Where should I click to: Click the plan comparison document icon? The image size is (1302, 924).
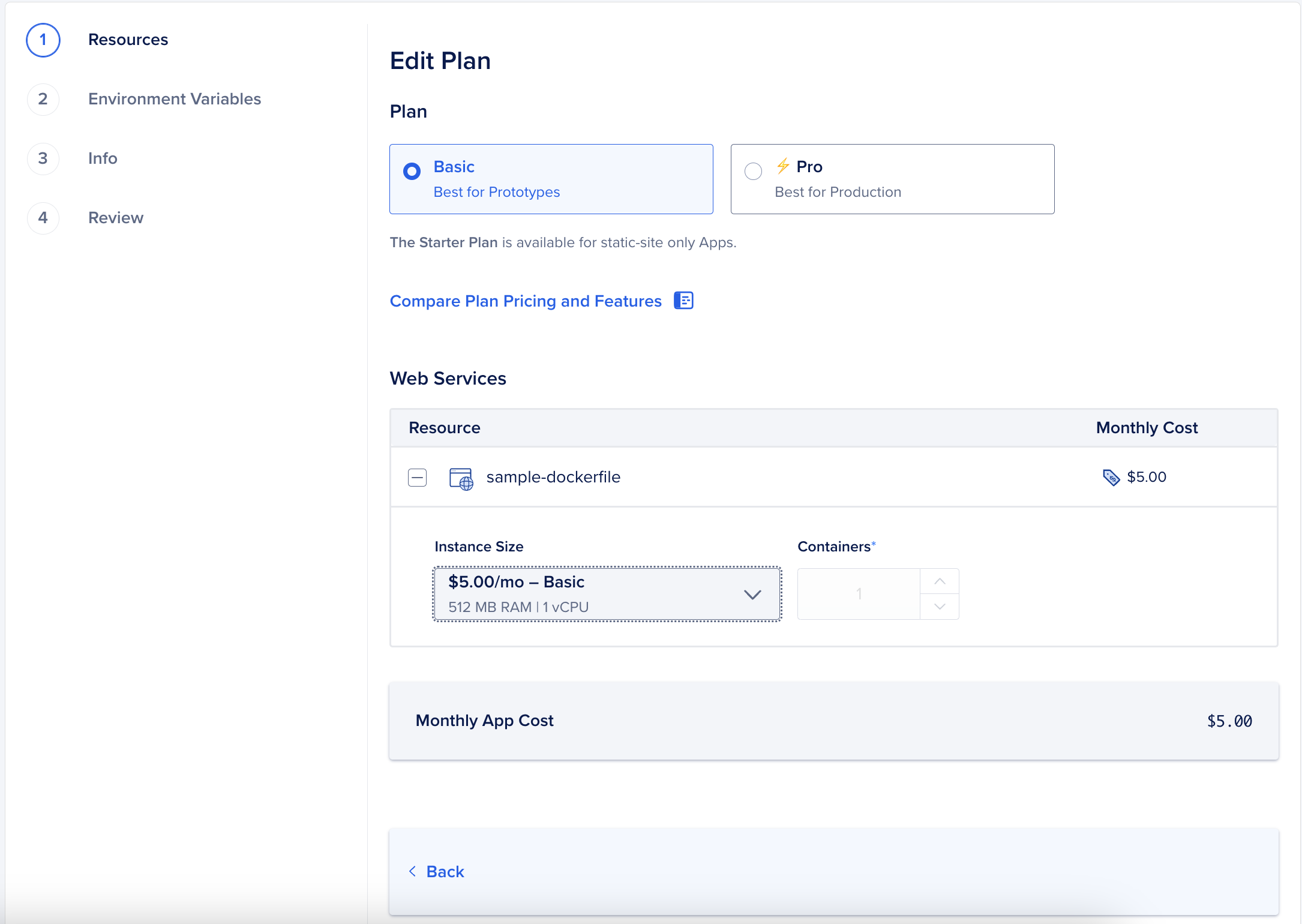[683, 301]
